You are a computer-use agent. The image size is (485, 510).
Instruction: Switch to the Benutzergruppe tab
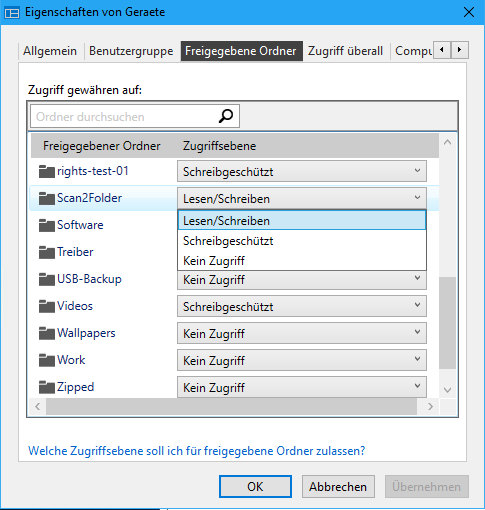pyautogui.click(x=131, y=51)
